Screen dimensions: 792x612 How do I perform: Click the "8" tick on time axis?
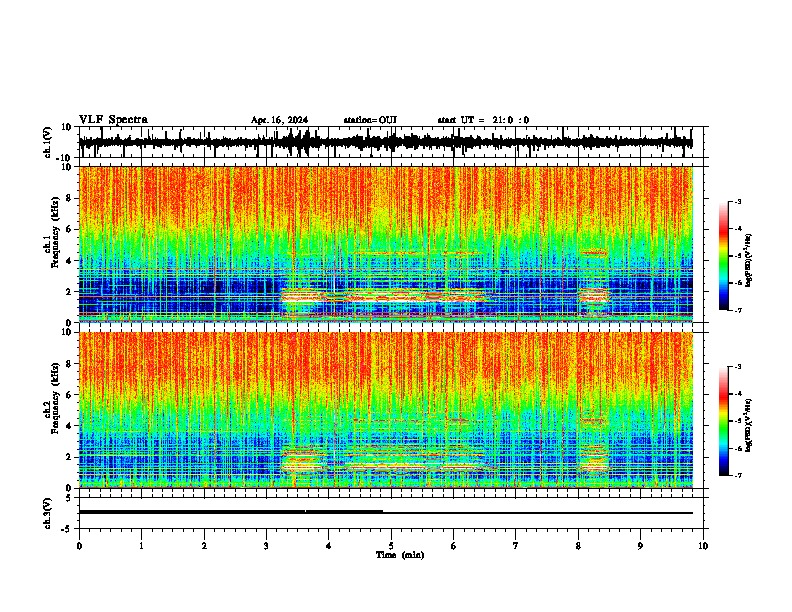(578, 546)
